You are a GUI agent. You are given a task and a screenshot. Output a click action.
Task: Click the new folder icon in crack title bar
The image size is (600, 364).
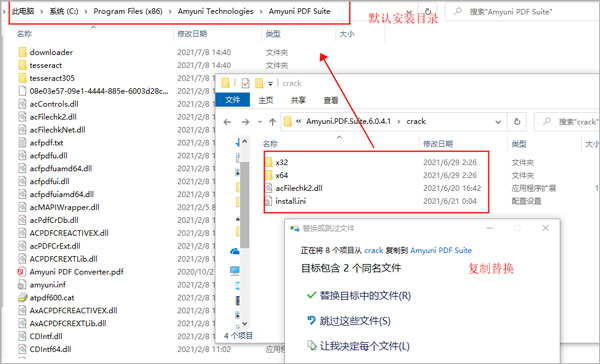pos(259,83)
